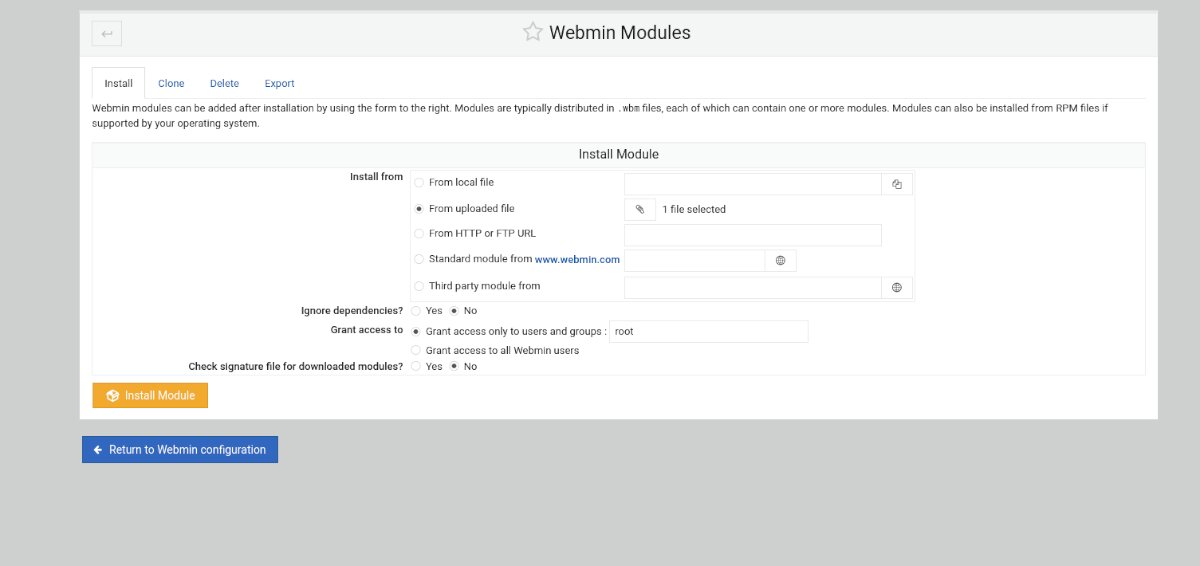1200x566 pixels.
Task: Select Third party module from option
Action: (419, 286)
